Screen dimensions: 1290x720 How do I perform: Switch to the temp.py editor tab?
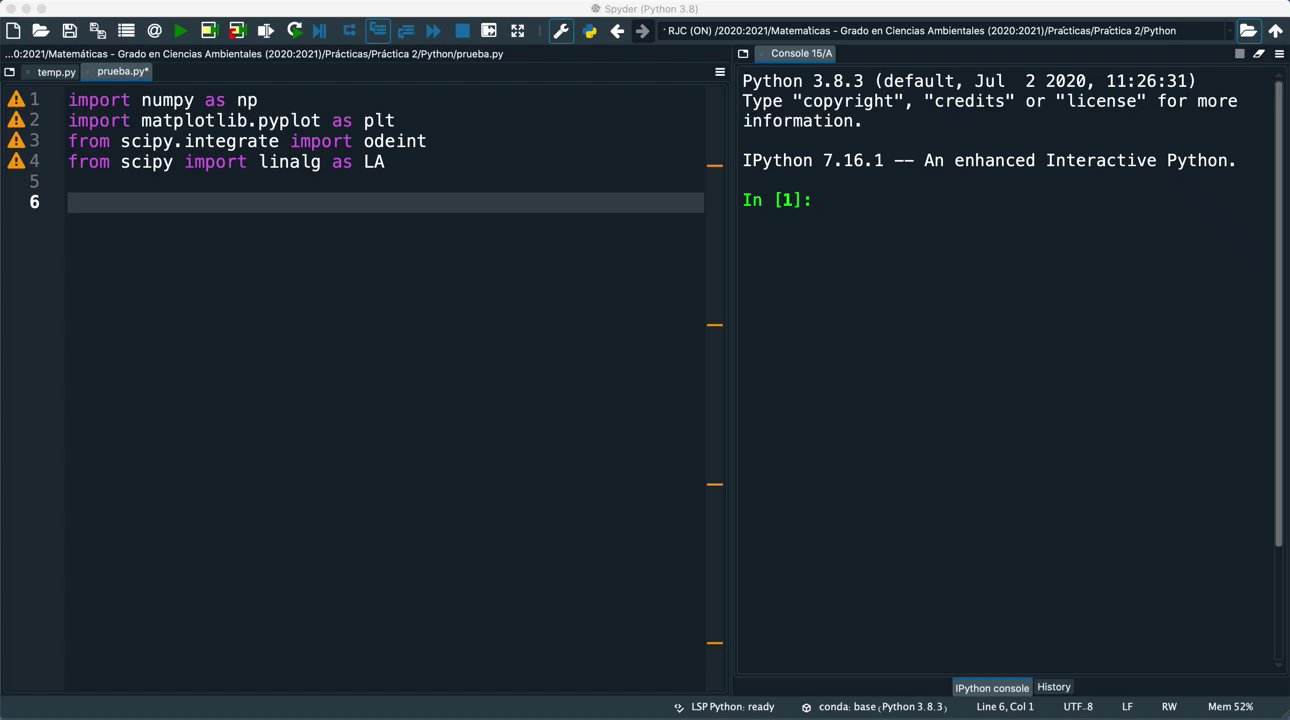[x=57, y=72]
